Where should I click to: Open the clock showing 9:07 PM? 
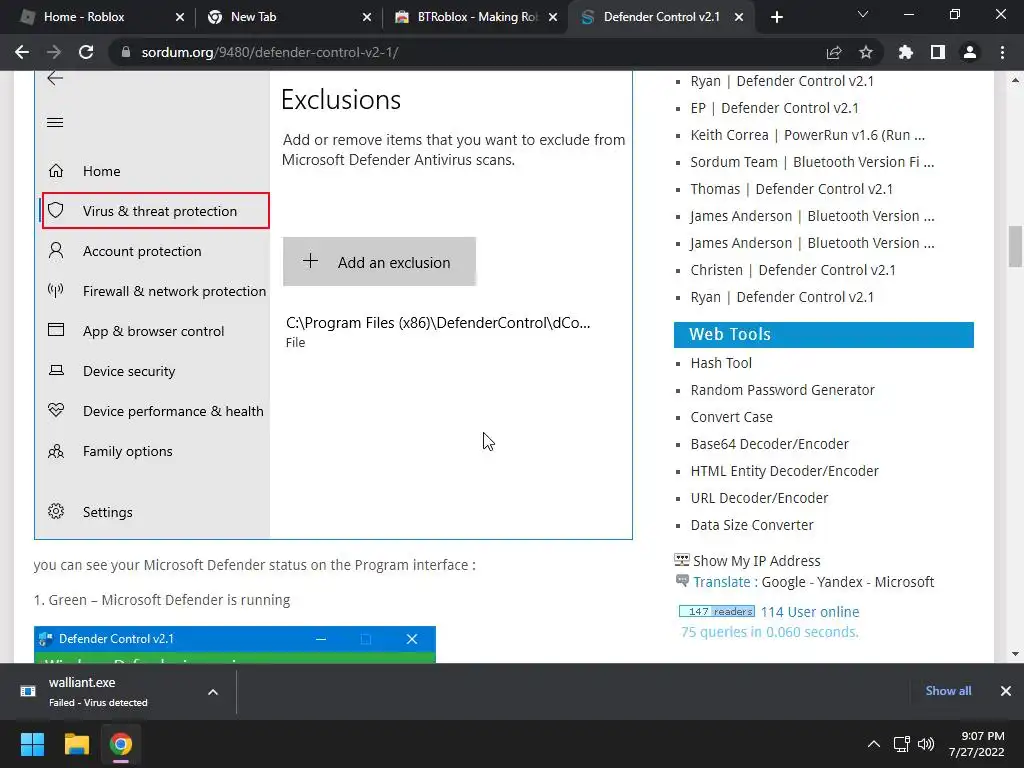point(976,744)
